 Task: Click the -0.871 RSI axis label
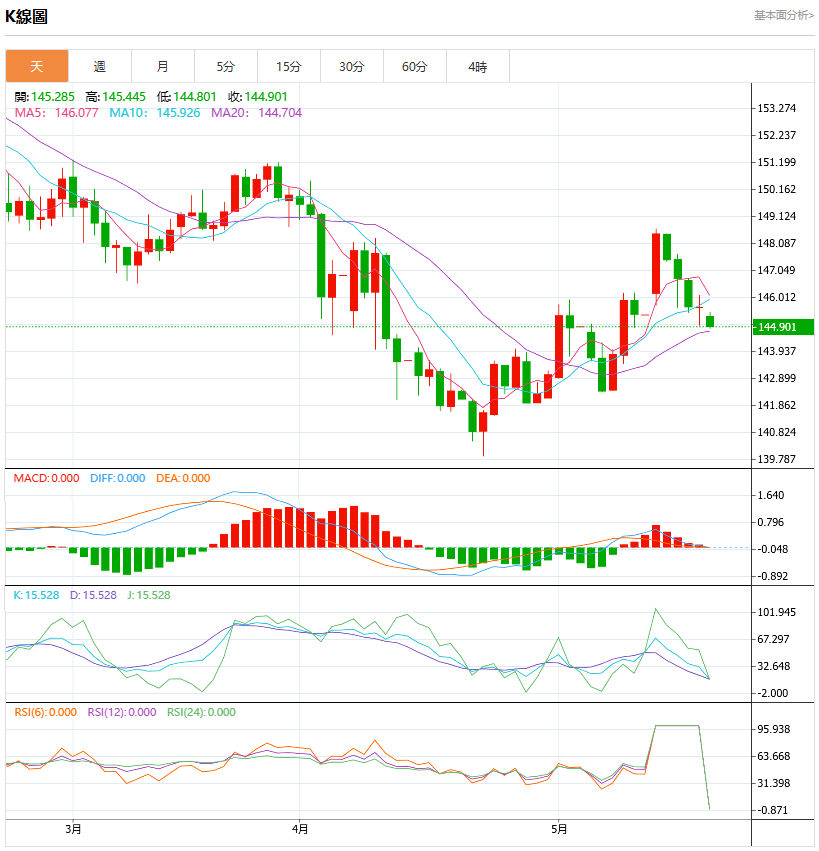click(x=772, y=810)
